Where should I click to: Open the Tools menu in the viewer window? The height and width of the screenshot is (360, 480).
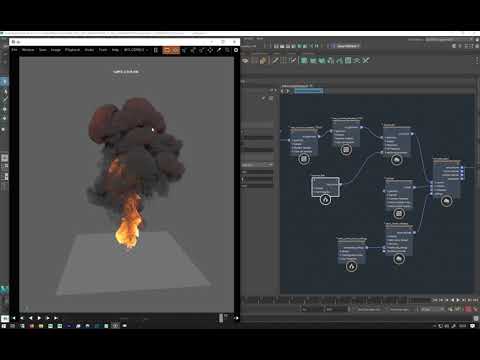point(103,50)
